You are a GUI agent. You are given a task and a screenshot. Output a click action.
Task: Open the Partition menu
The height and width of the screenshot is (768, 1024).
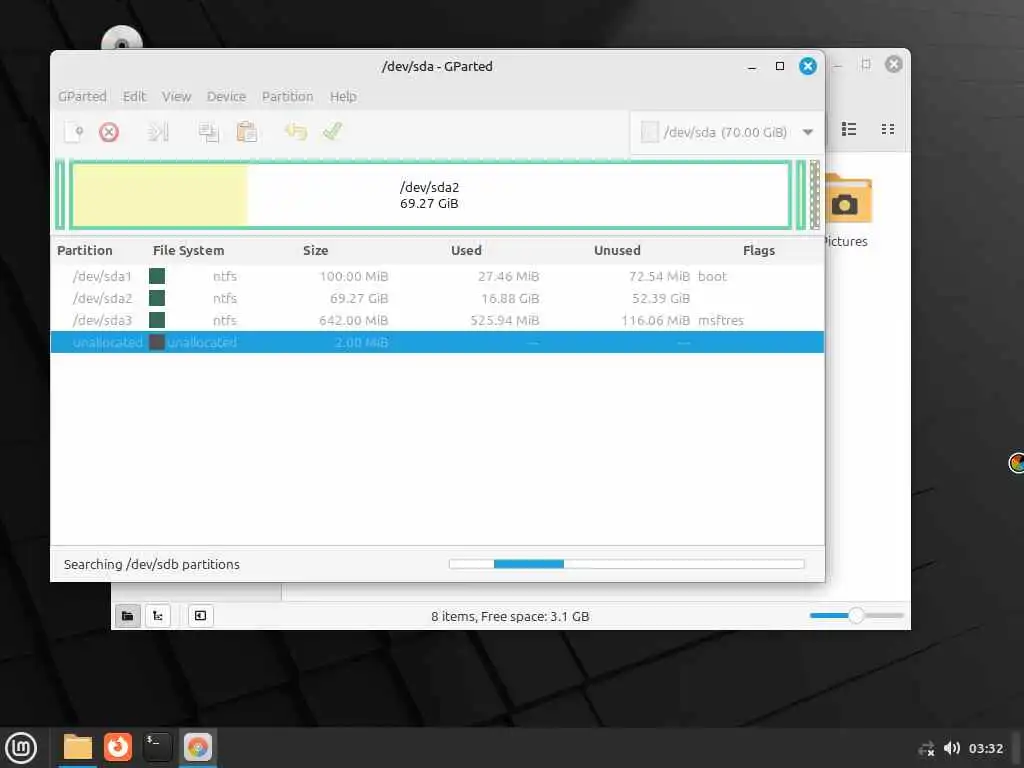[287, 97]
